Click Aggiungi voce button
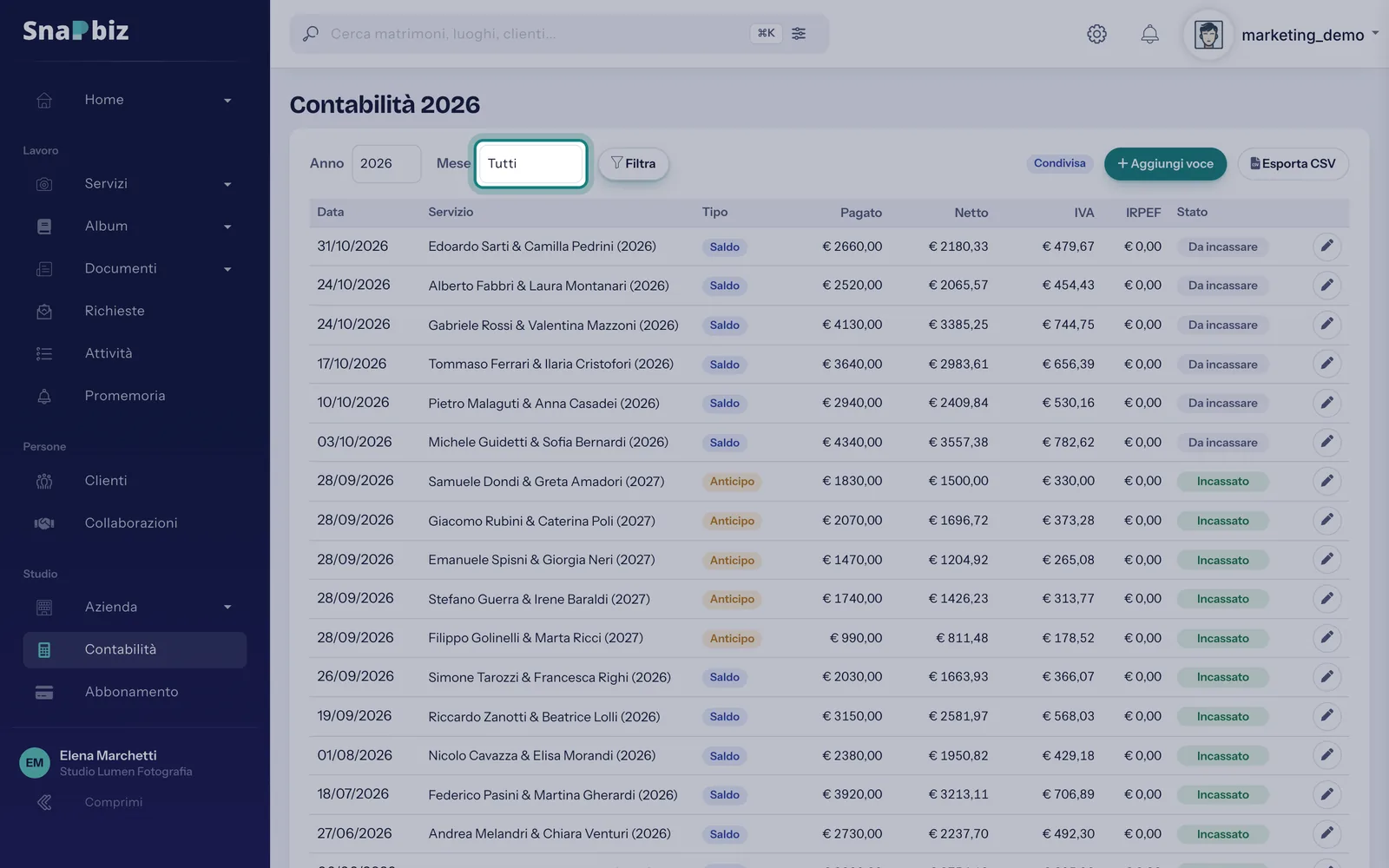This screenshot has height=868, width=1389. coord(1165,163)
